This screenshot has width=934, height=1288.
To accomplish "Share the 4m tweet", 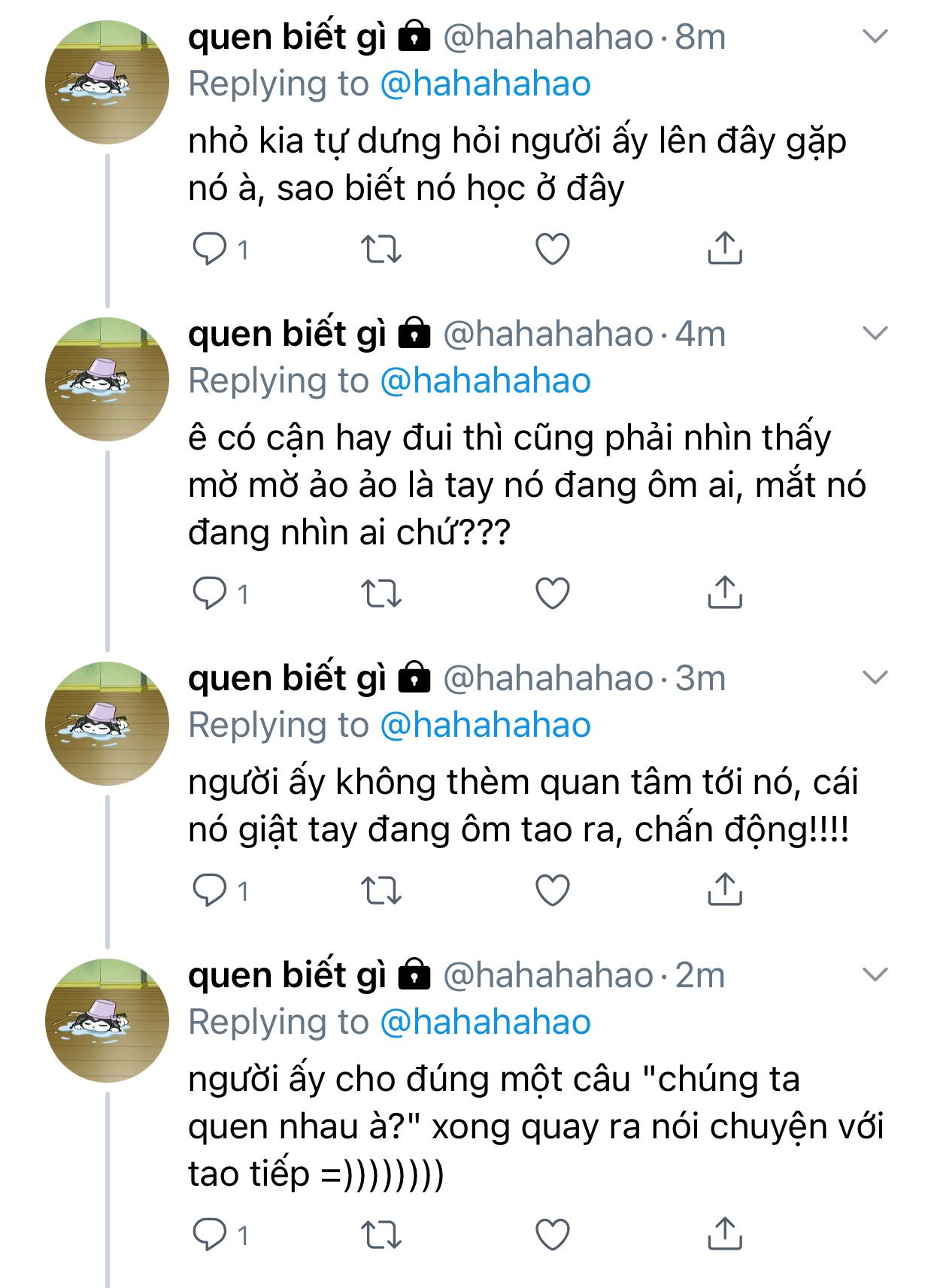I will 724,593.
